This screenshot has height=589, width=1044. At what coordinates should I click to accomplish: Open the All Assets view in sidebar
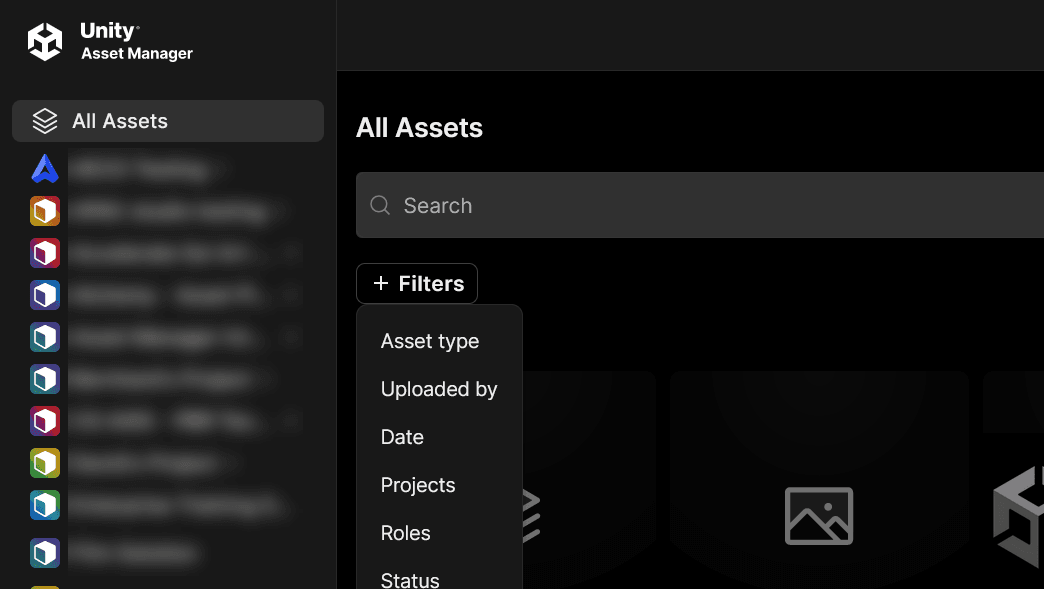pyautogui.click(x=120, y=120)
